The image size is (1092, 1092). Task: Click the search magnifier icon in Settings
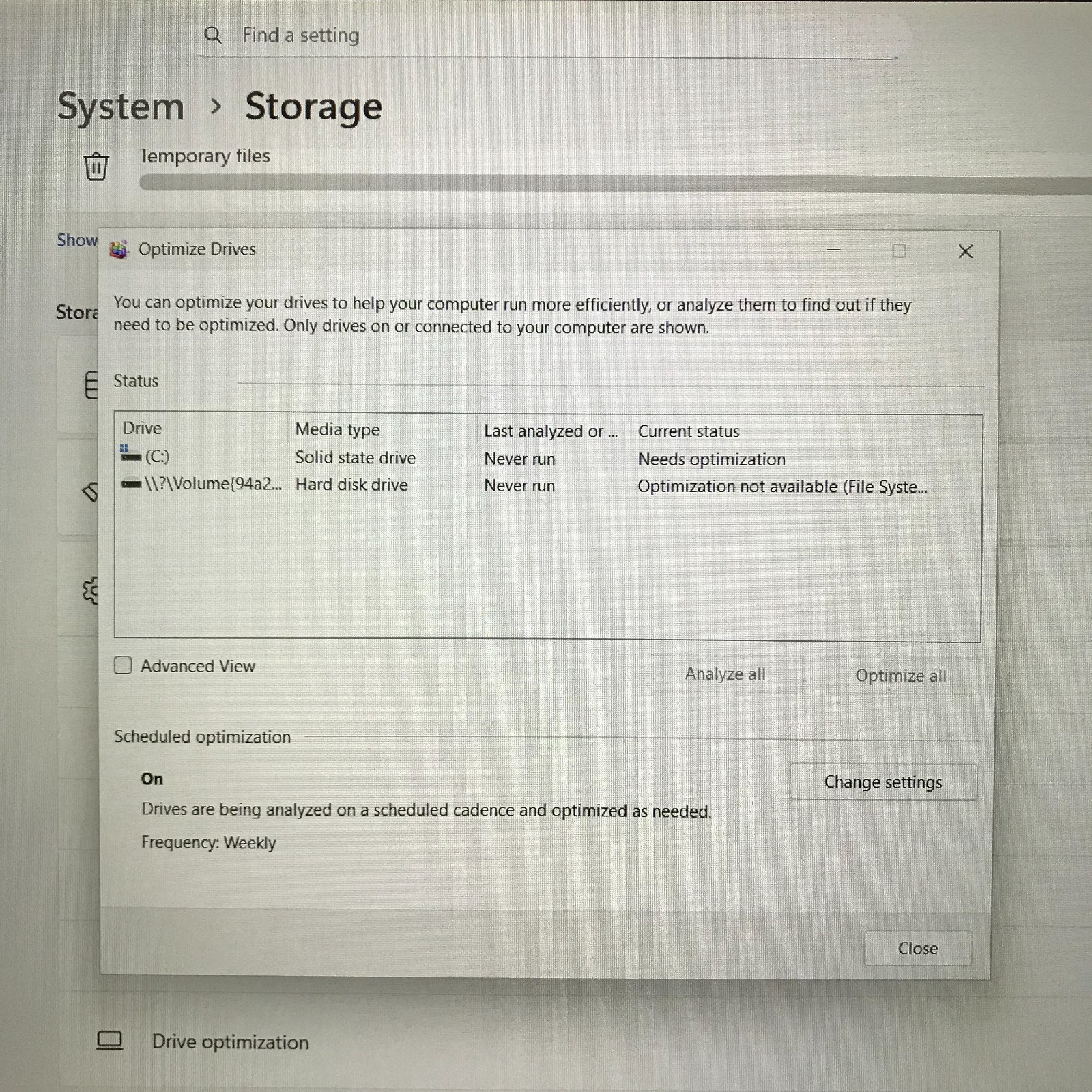coord(213,35)
